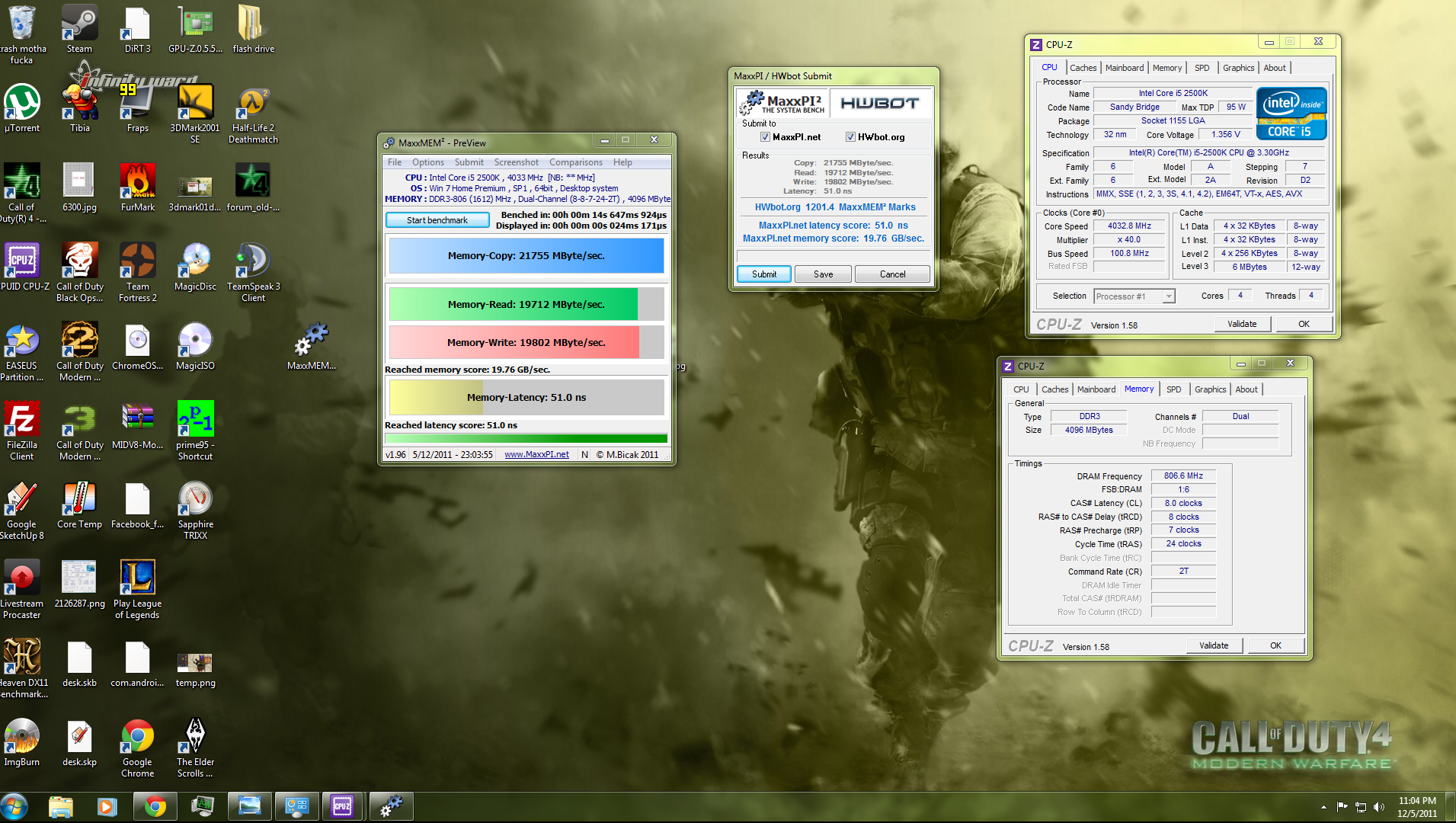Click the Intel Core i5 logo badge
This screenshot has height=823, width=1456.
click(1291, 114)
